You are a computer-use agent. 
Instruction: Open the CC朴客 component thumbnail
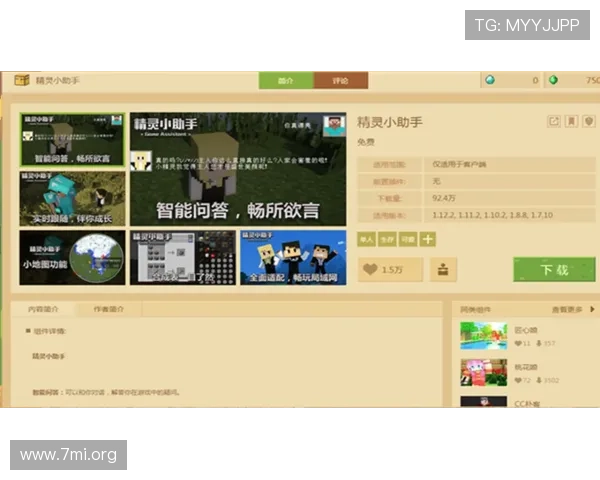[x=484, y=402]
